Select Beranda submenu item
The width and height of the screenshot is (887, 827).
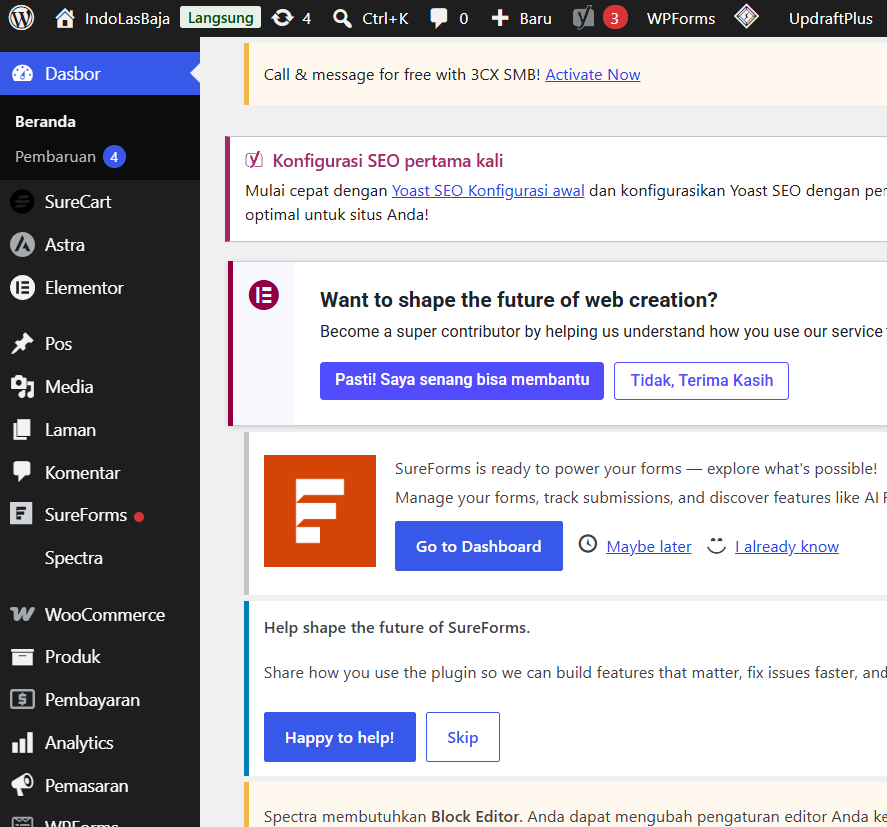pos(45,122)
